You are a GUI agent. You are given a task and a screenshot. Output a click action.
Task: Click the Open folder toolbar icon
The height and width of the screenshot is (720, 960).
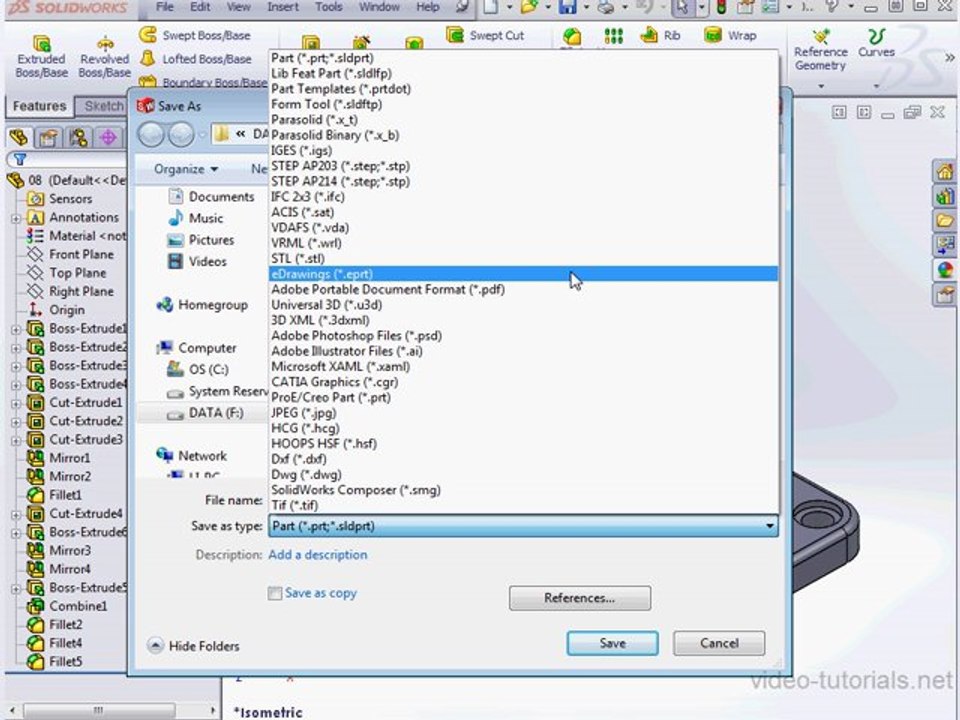pyautogui.click(x=529, y=7)
